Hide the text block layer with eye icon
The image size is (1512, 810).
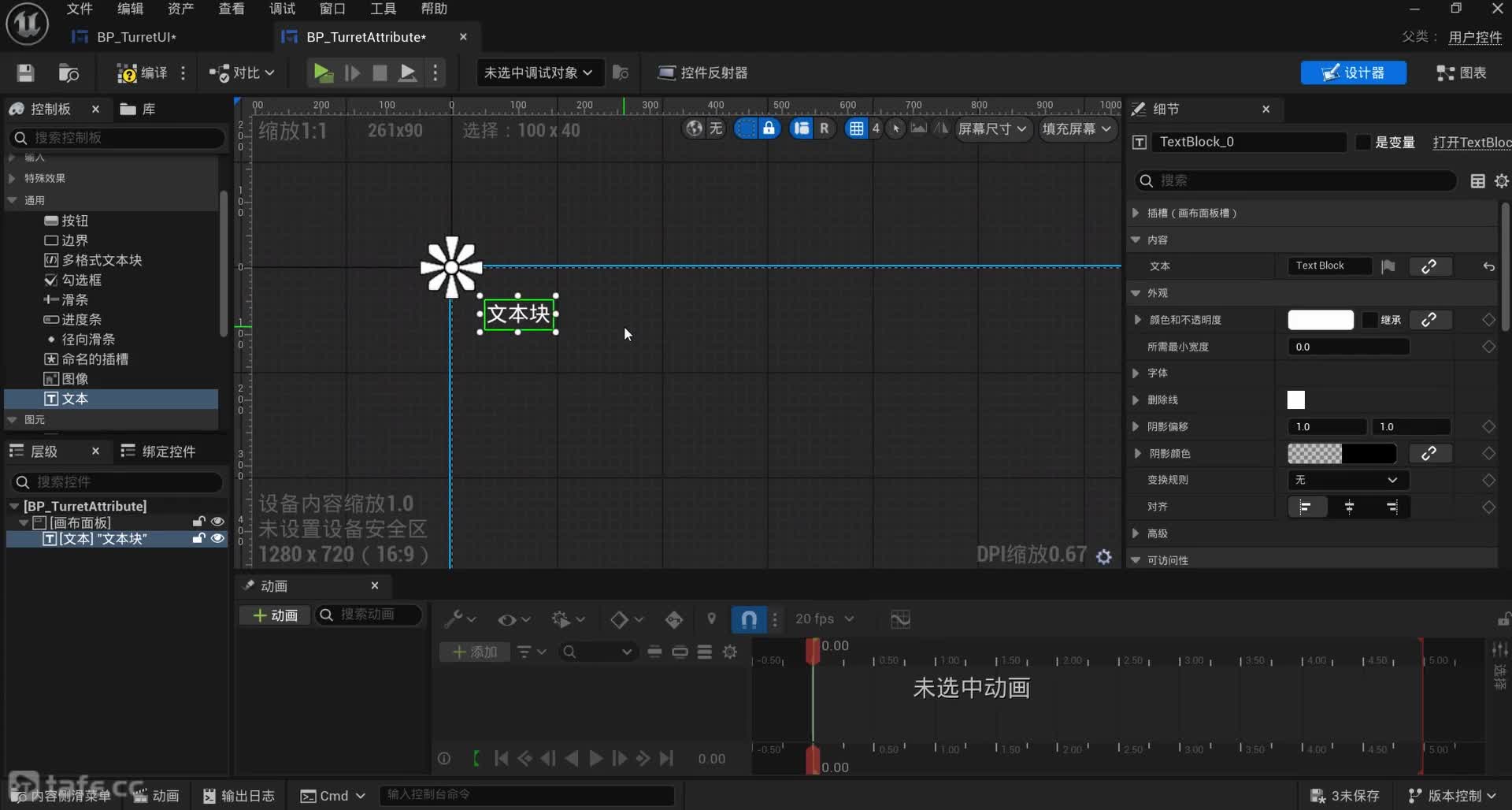[x=217, y=539]
